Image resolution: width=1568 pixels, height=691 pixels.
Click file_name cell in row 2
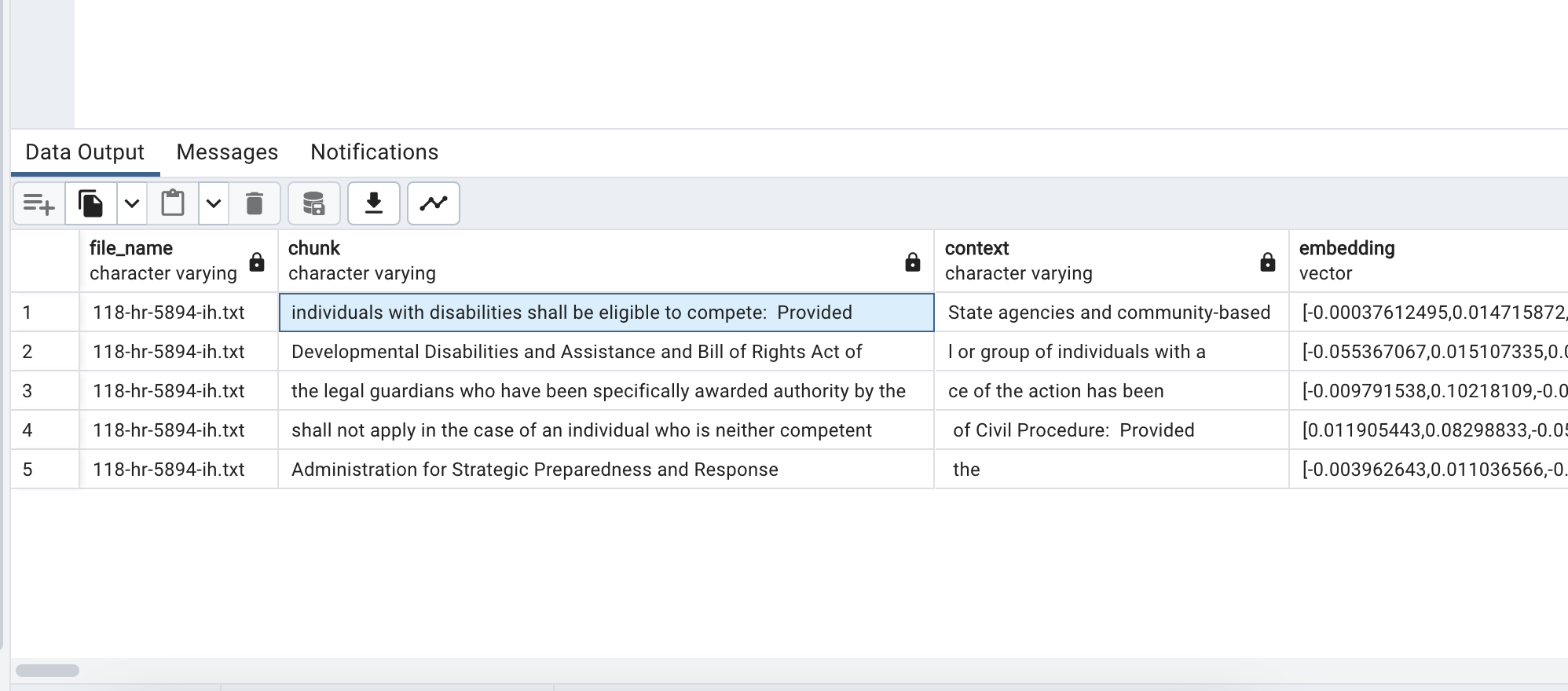[x=179, y=352]
